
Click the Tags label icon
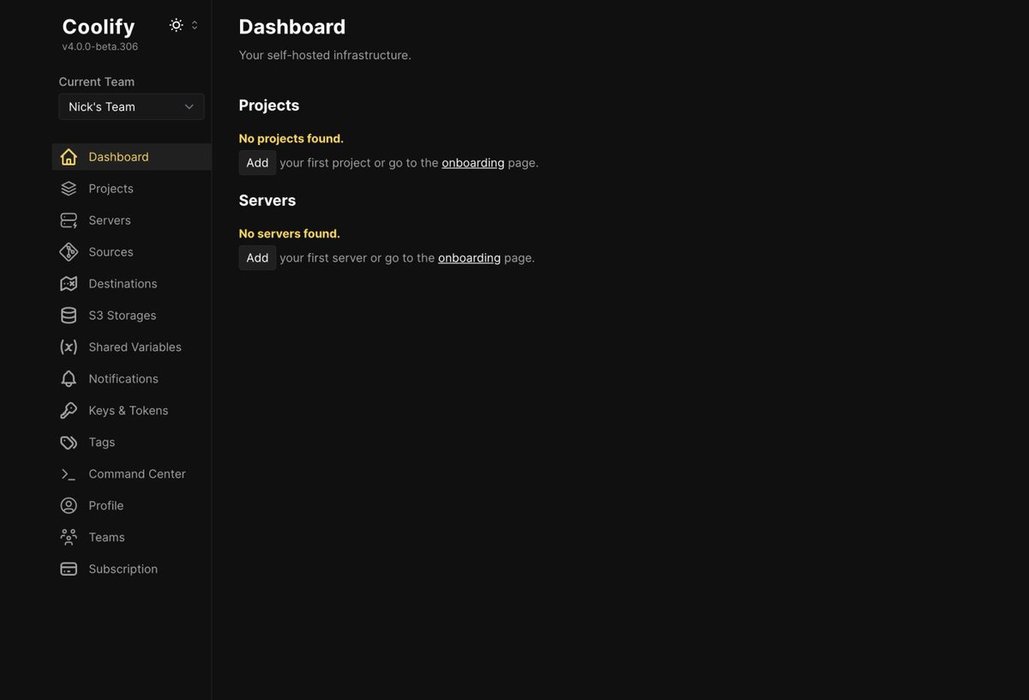(68, 442)
